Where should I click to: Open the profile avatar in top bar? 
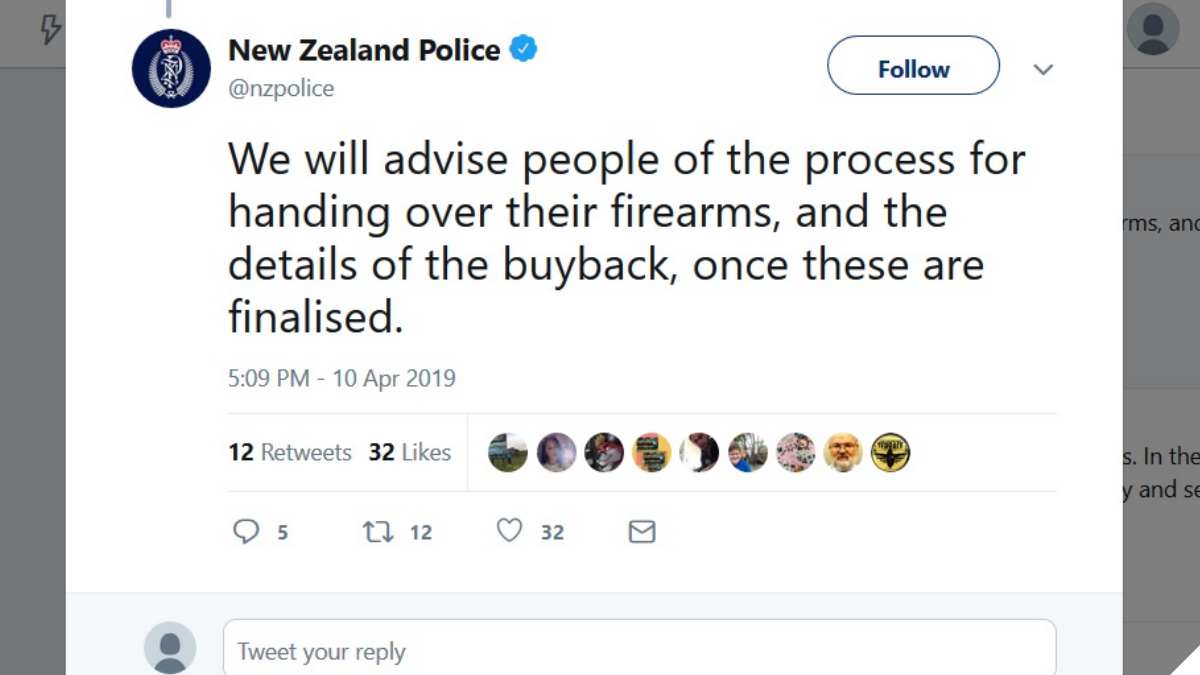tap(1152, 29)
